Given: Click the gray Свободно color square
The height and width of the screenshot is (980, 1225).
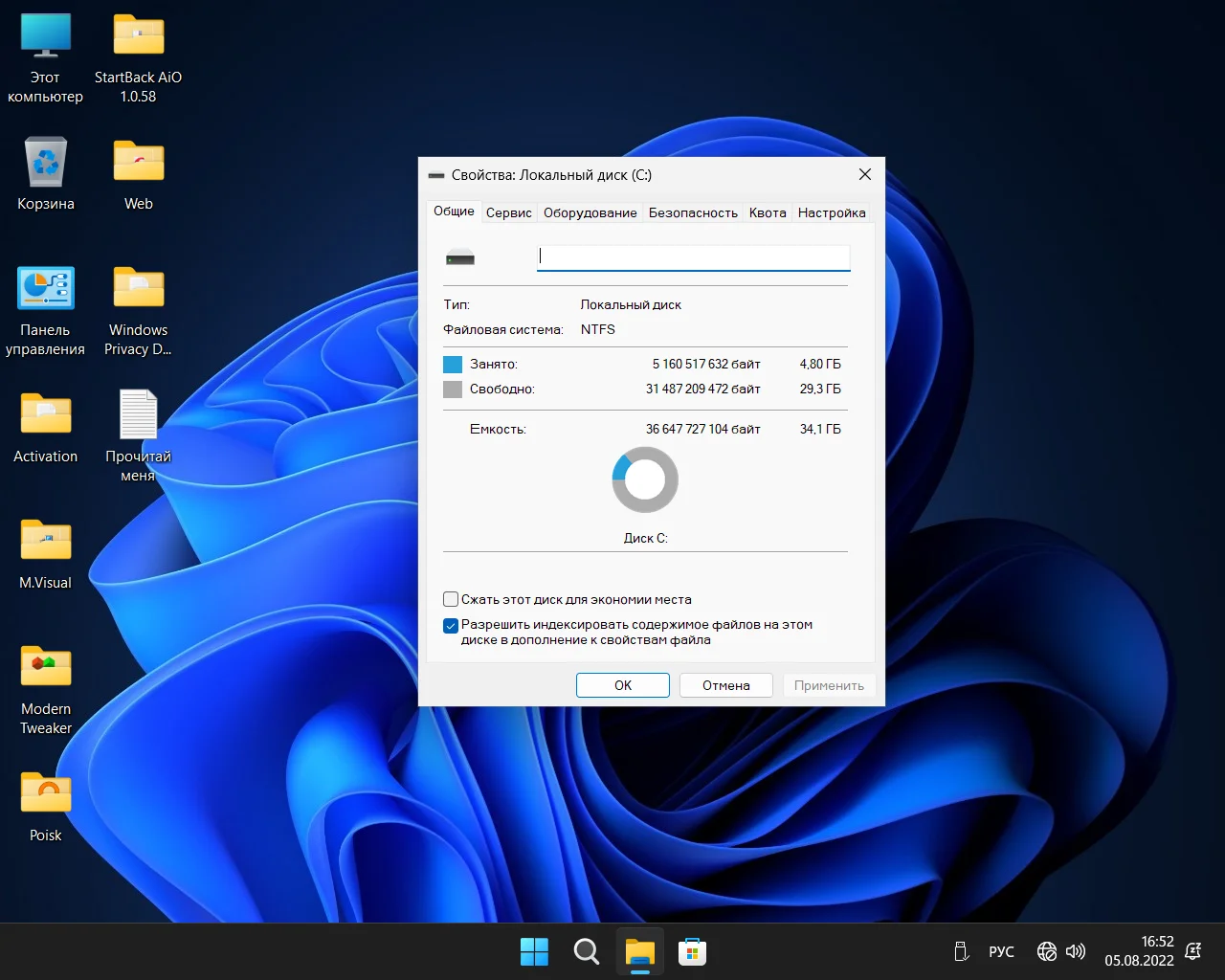Looking at the screenshot, I should pyautogui.click(x=453, y=390).
